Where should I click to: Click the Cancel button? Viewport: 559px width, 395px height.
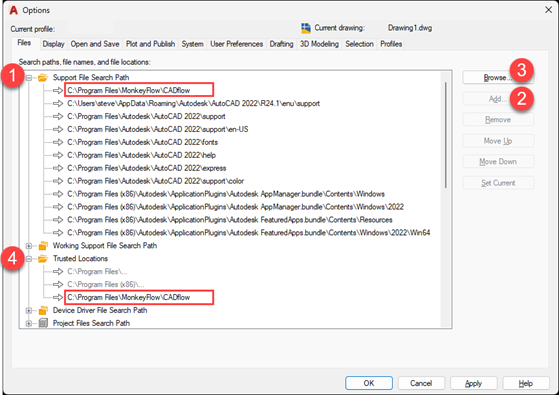coord(421,383)
